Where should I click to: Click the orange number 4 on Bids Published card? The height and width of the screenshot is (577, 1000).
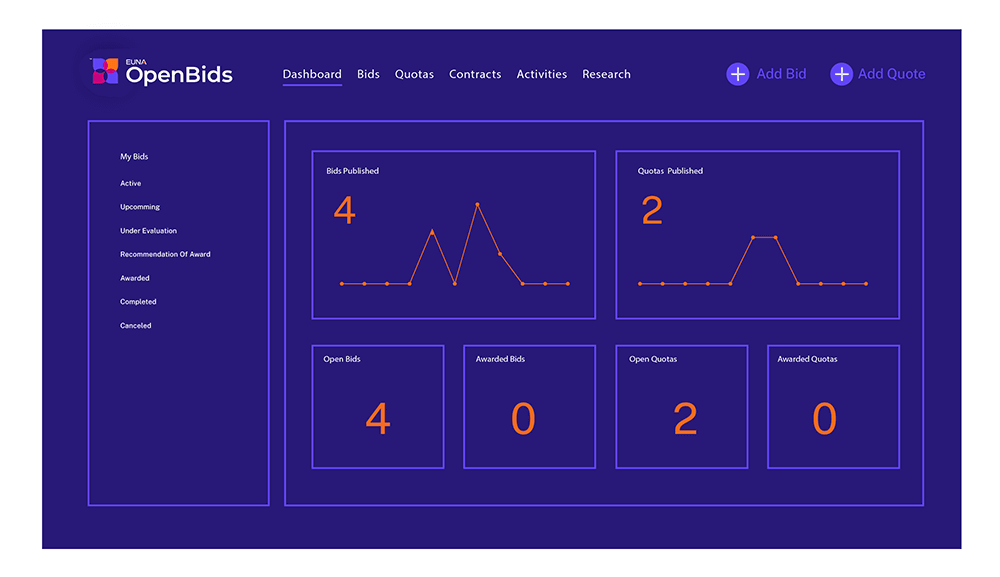tap(344, 210)
